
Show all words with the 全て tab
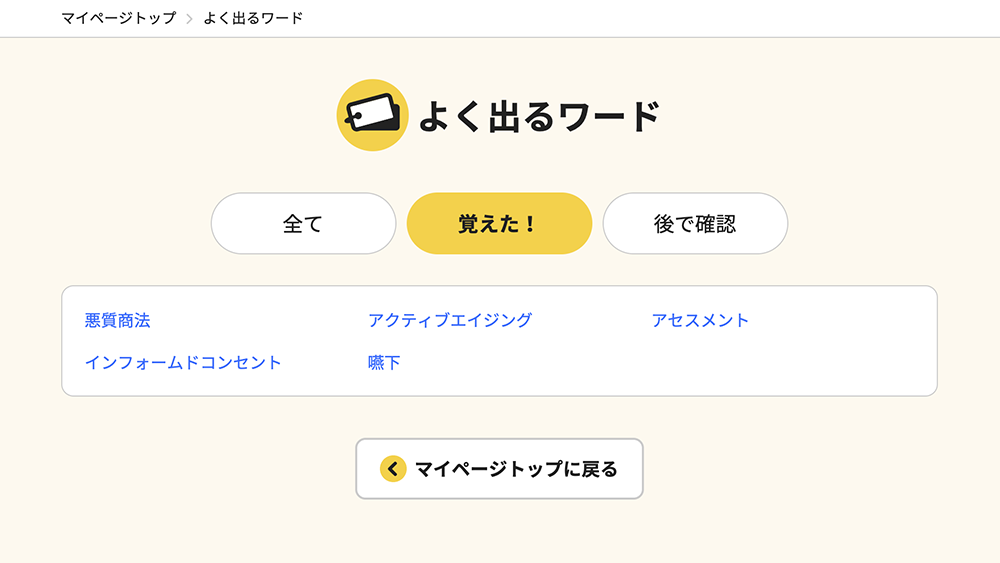coord(303,223)
